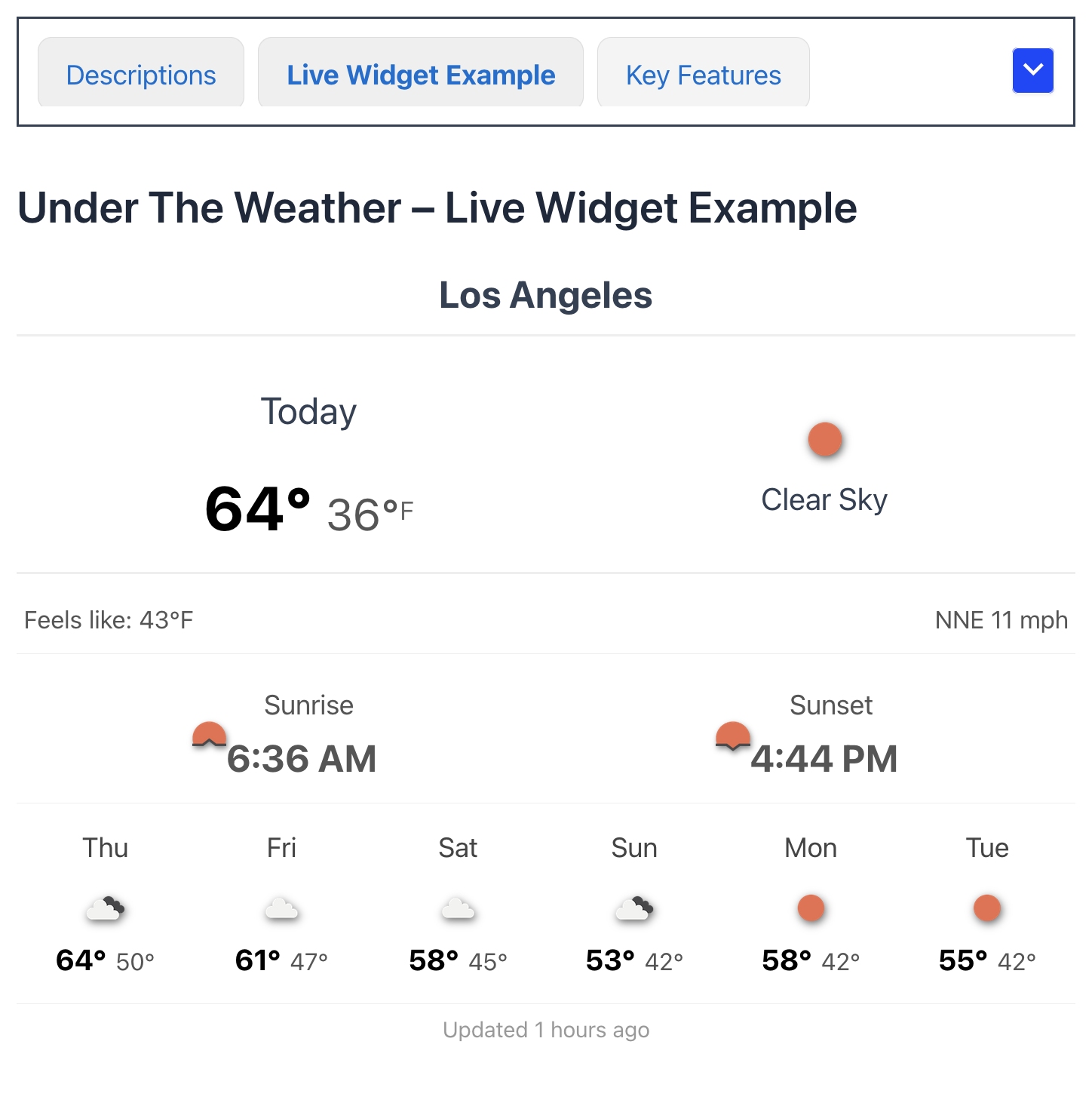Click the Clear Sky sun icon
The height and width of the screenshot is (1109, 1092).
tap(825, 440)
